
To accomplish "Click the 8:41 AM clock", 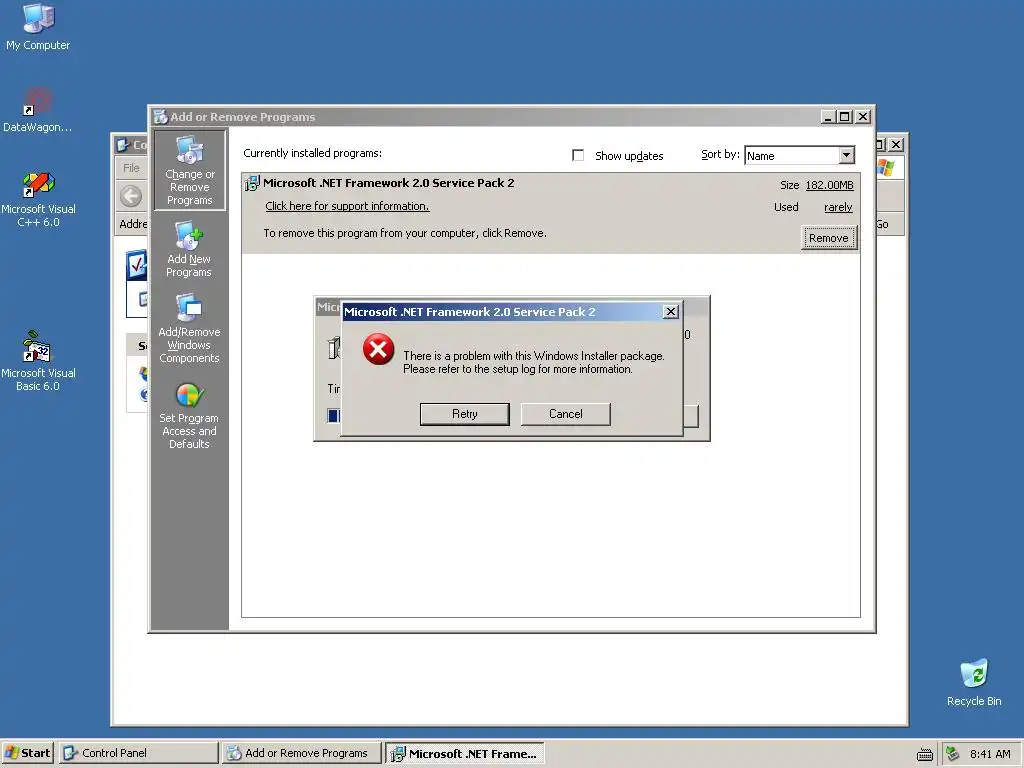I will 990,754.
